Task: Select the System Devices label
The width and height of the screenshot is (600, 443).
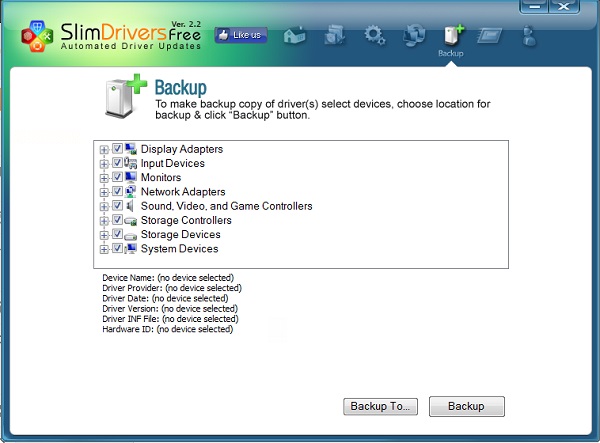Action: click(179, 249)
